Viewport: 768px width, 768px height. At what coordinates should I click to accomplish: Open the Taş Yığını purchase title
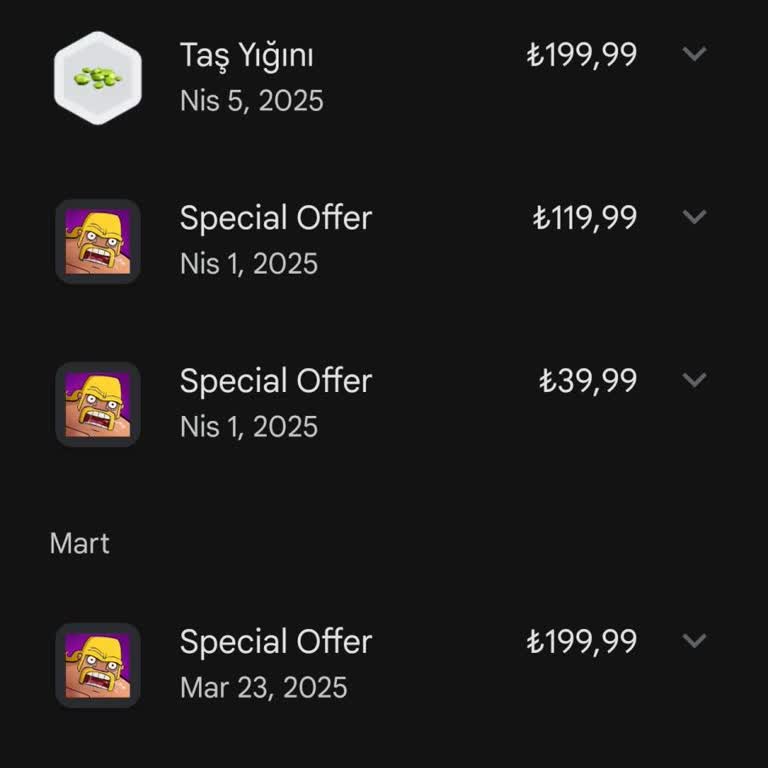(246, 55)
